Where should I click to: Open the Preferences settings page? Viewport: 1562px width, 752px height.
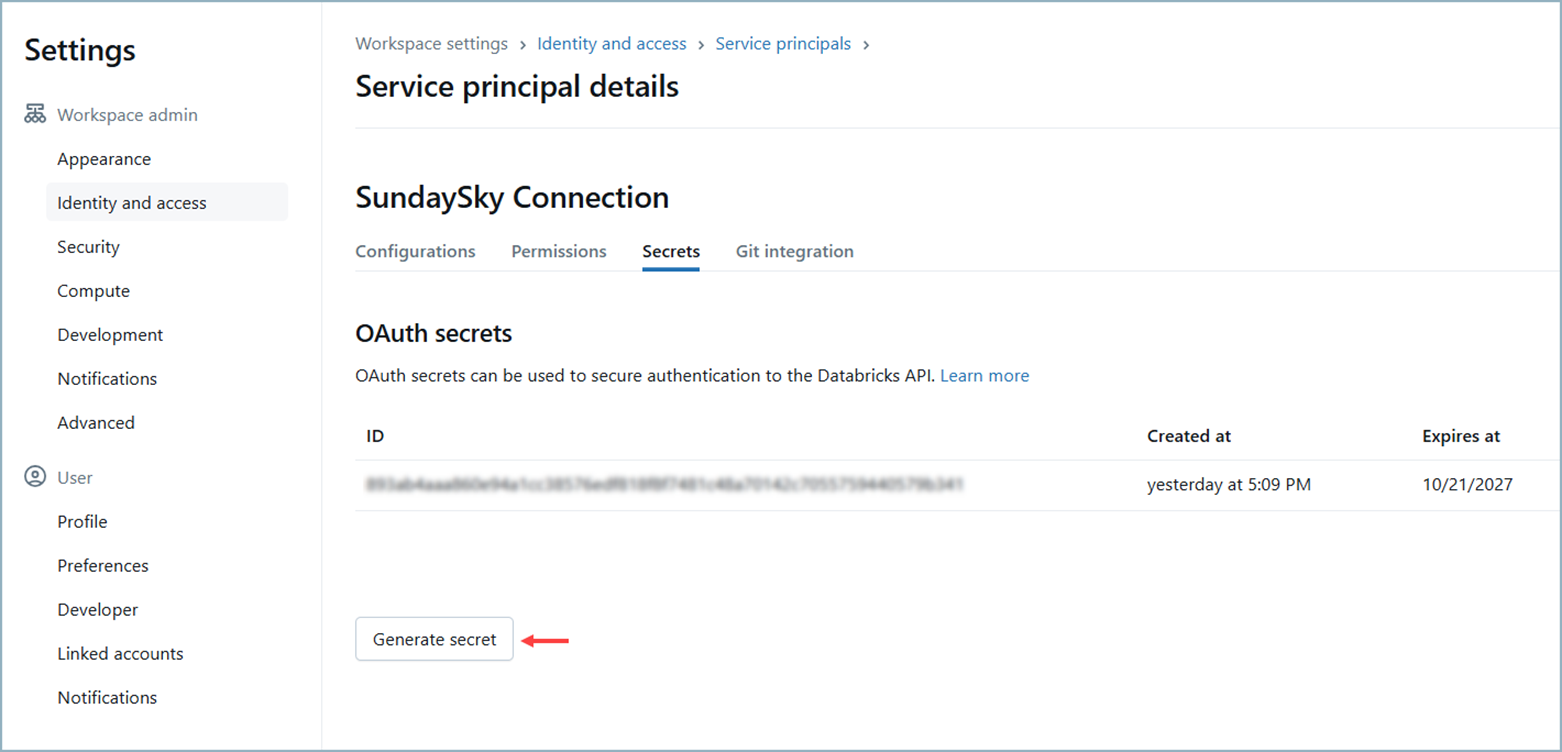click(103, 565)
